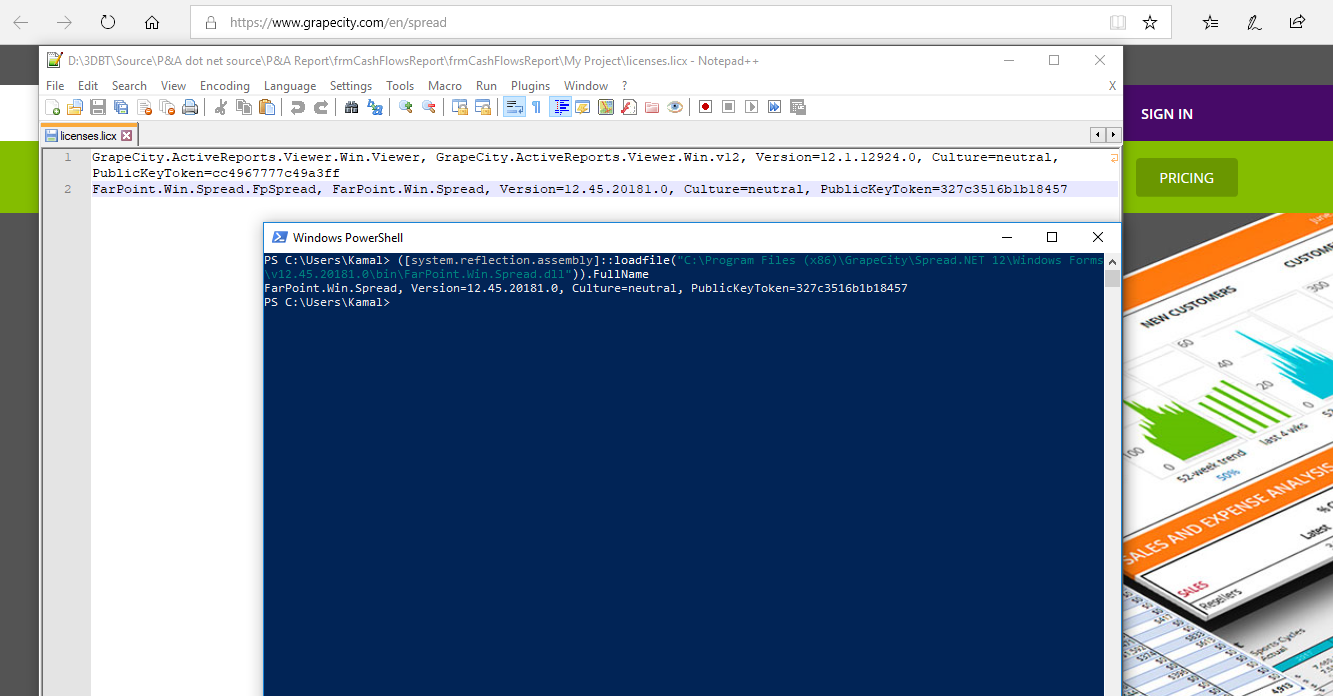Redo with the Notepad++ toolbar arrow
Viewport: 1333px width, 696px height.
[x=321, y=107]
